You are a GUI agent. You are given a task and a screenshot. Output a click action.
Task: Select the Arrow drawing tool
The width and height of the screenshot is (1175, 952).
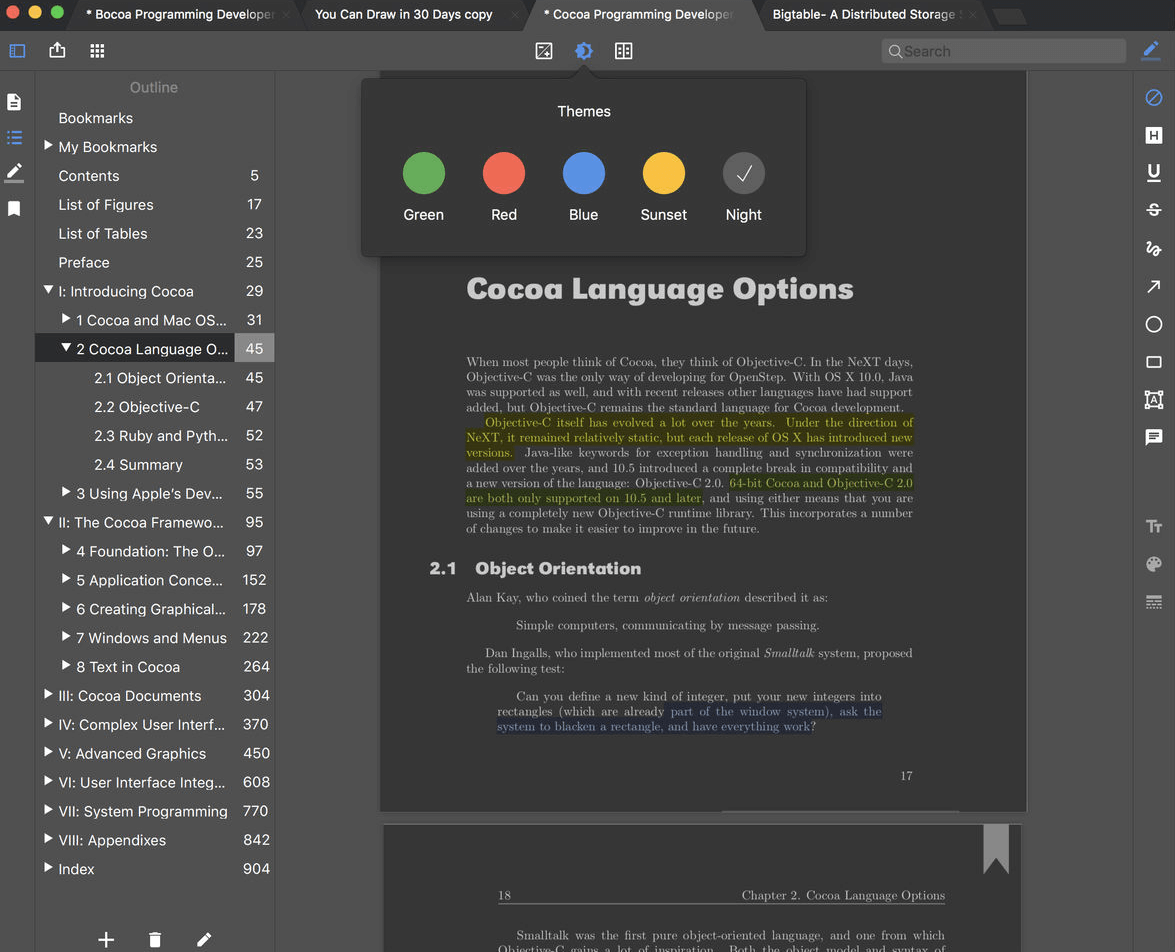(x=1154, y=286)
